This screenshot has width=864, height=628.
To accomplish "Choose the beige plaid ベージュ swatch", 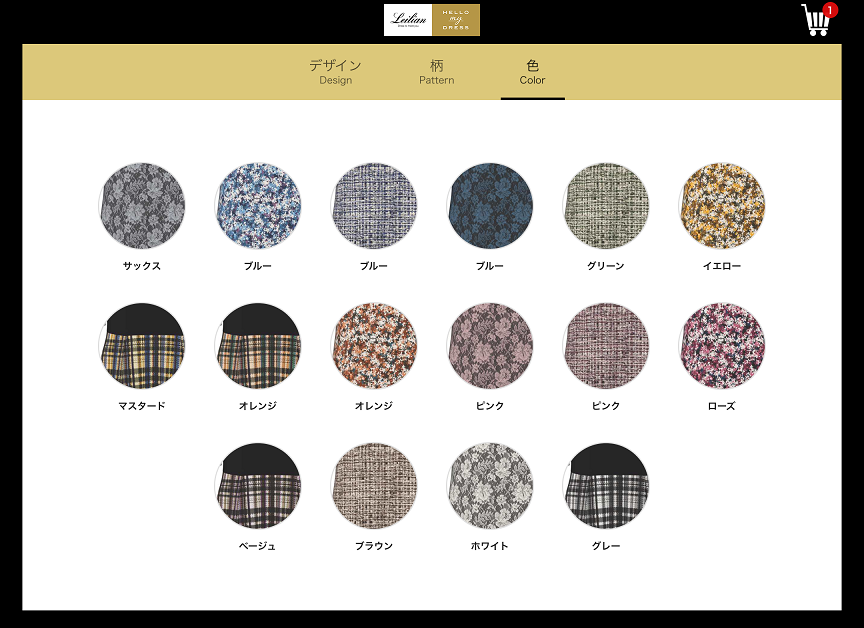I will tap(258, 485).
